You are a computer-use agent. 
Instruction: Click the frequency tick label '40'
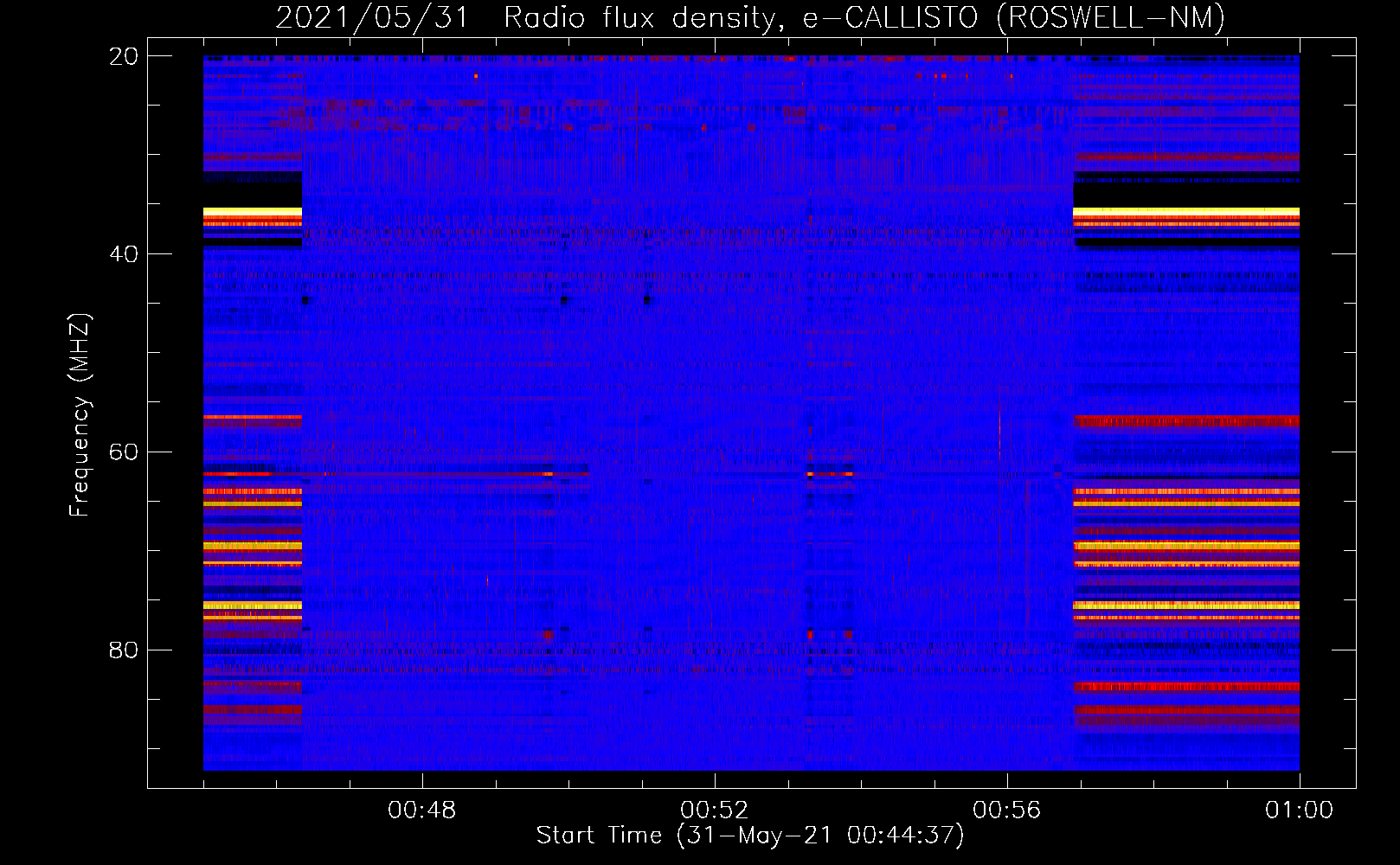[124, 254]
